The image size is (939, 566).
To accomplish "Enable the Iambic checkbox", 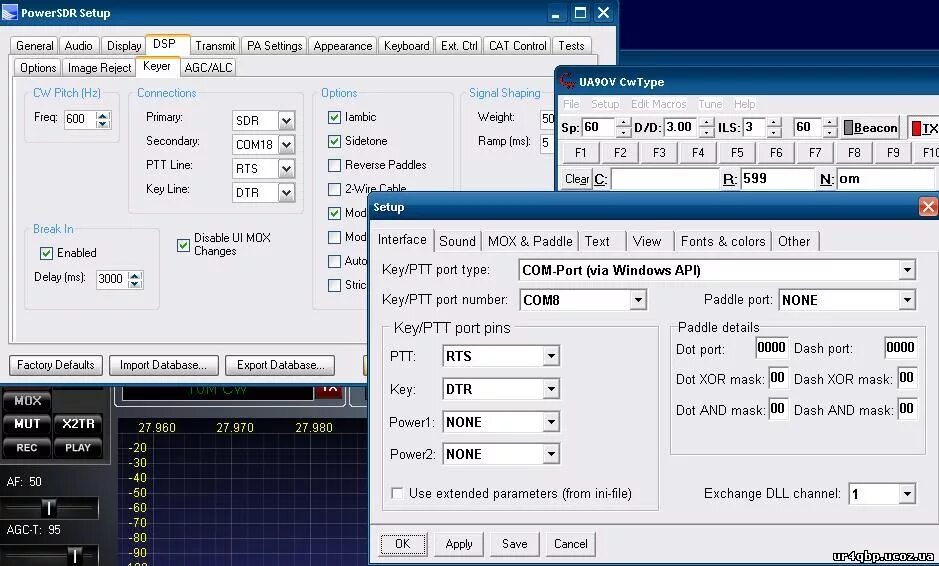I will (334, 117).
